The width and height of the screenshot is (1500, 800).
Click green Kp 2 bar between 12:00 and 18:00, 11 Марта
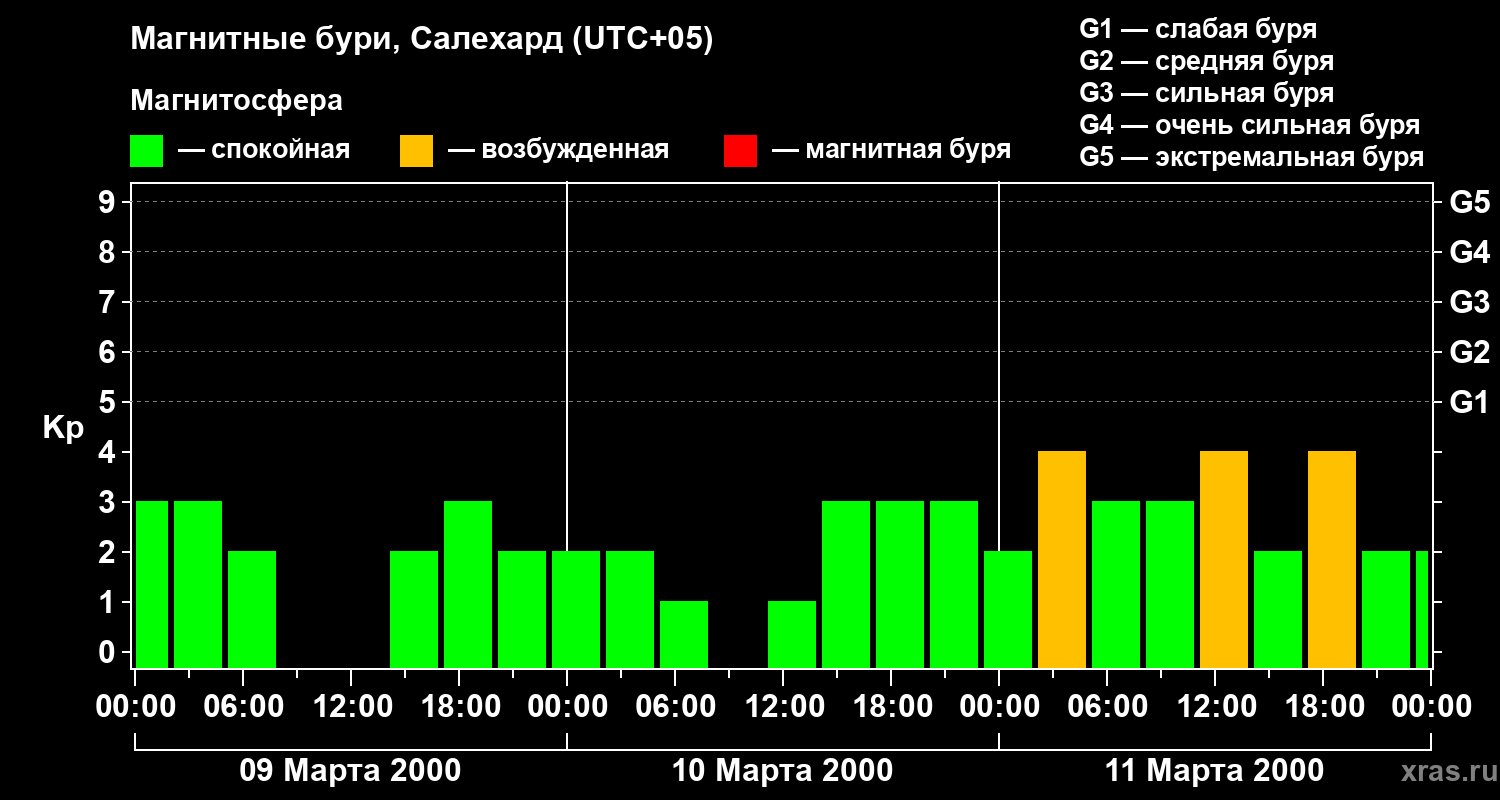1278,610
